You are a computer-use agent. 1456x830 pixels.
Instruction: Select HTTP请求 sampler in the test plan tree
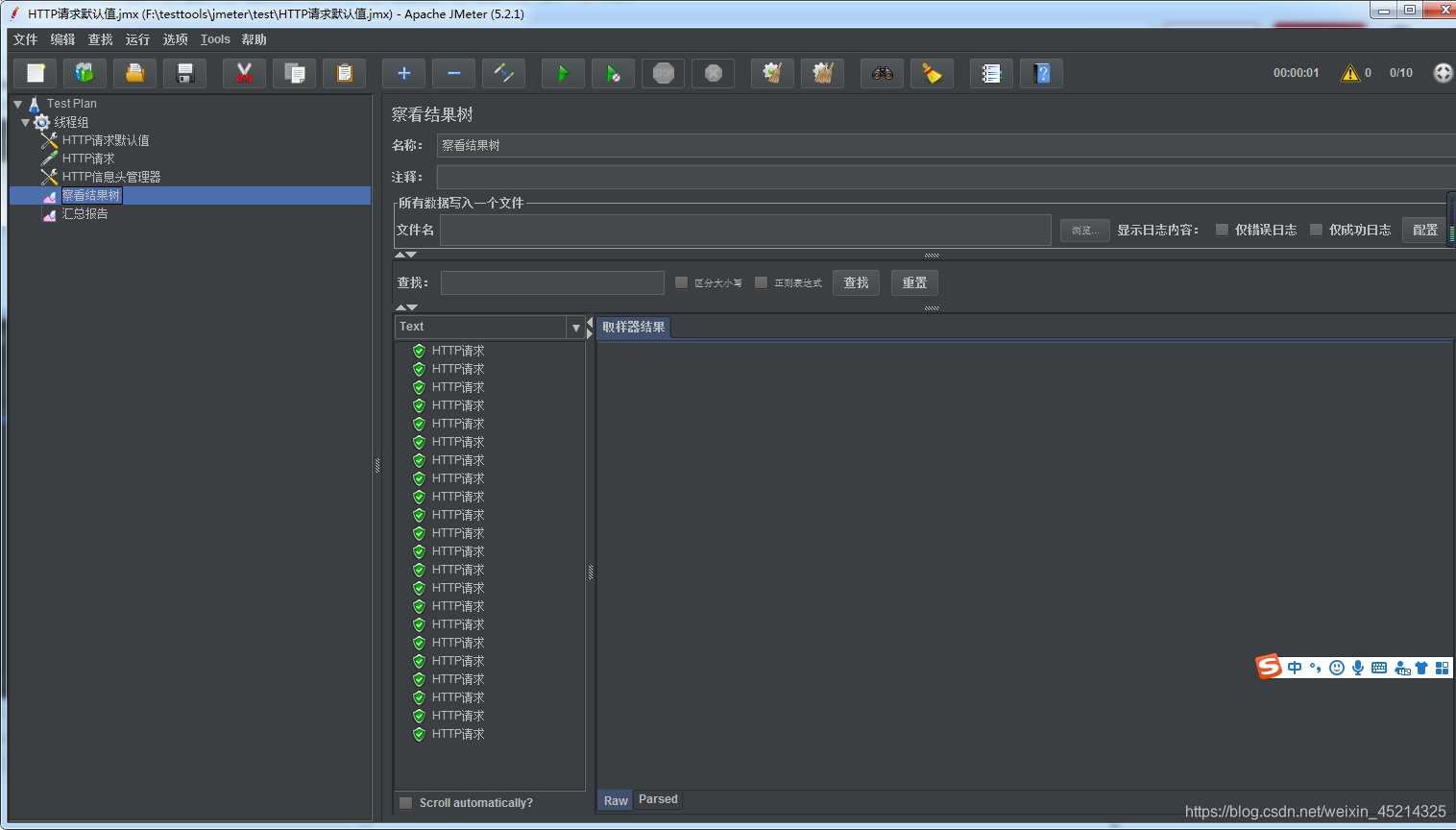[88, 159]
